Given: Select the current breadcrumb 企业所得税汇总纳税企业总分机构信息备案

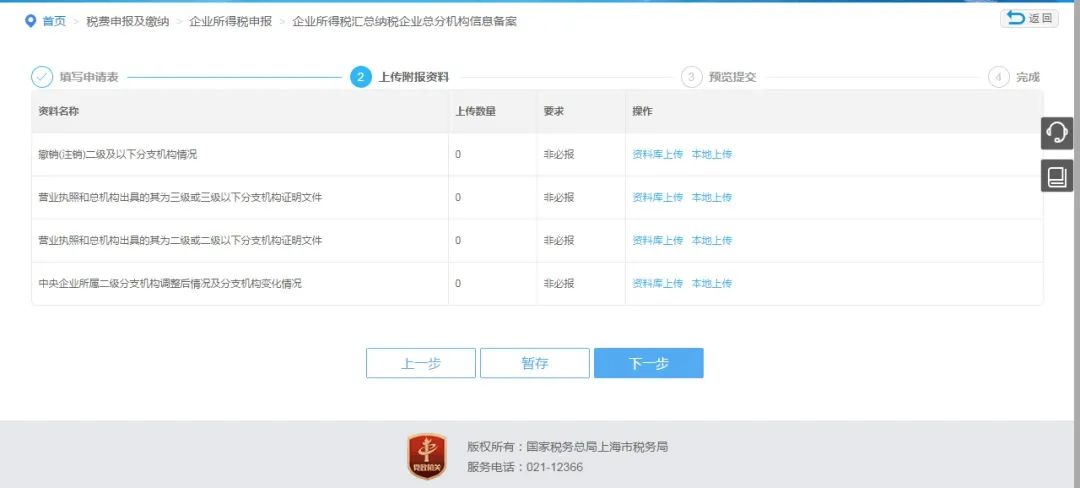Looking at the screenshot, I should [404, 21].
